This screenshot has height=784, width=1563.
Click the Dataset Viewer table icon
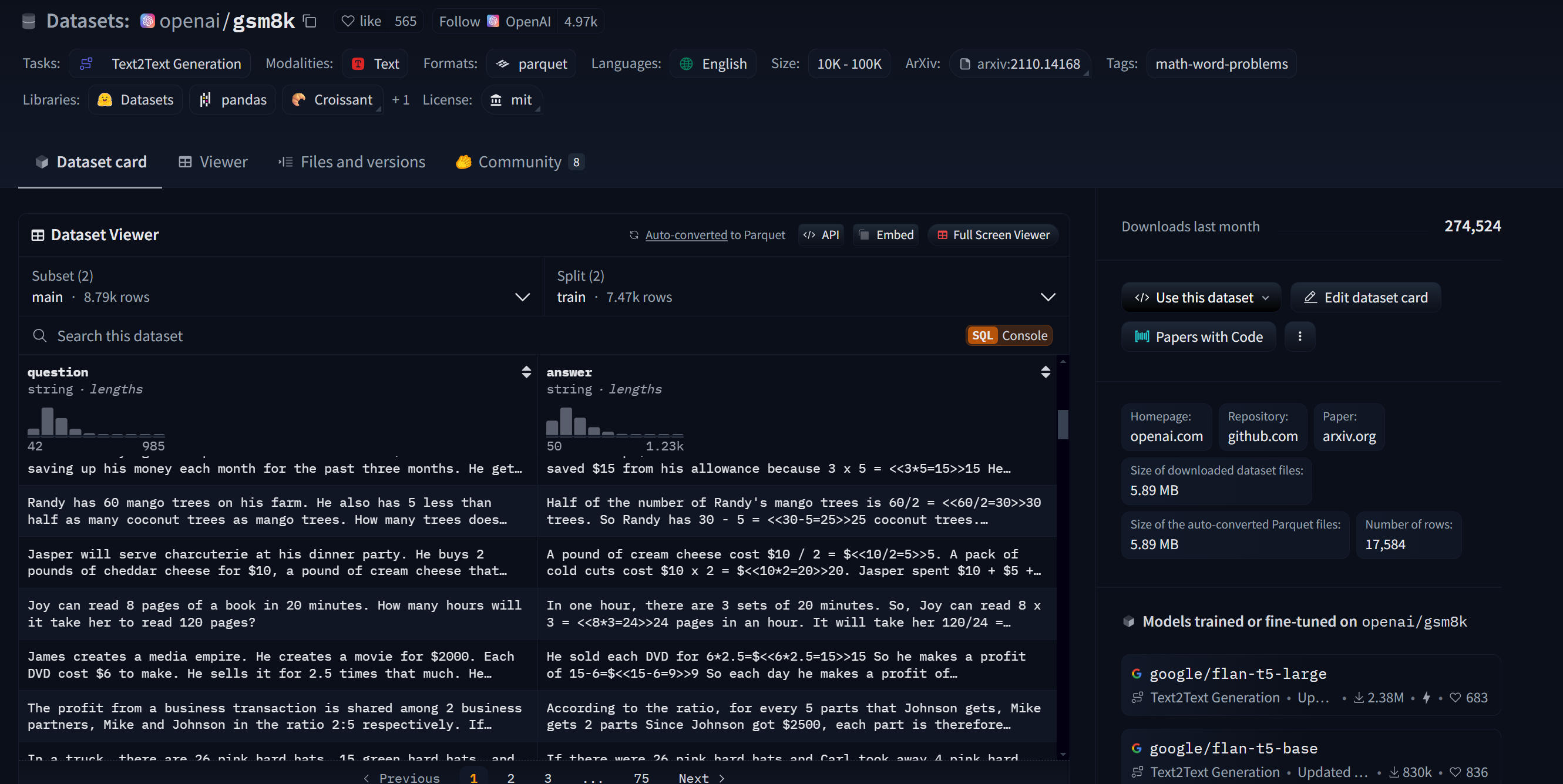point(38,235)
